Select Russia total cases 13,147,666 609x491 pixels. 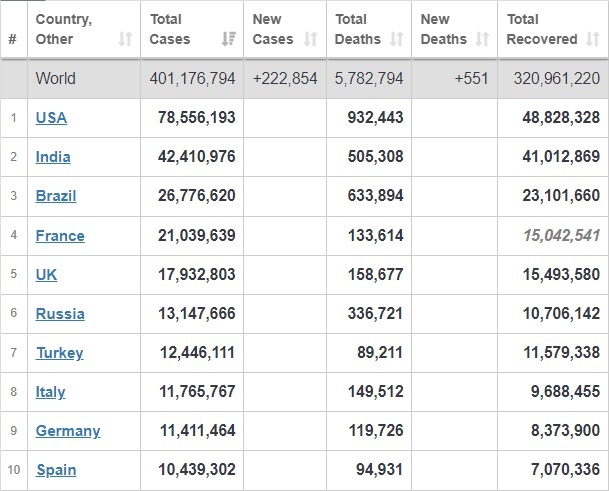[197, 313]
